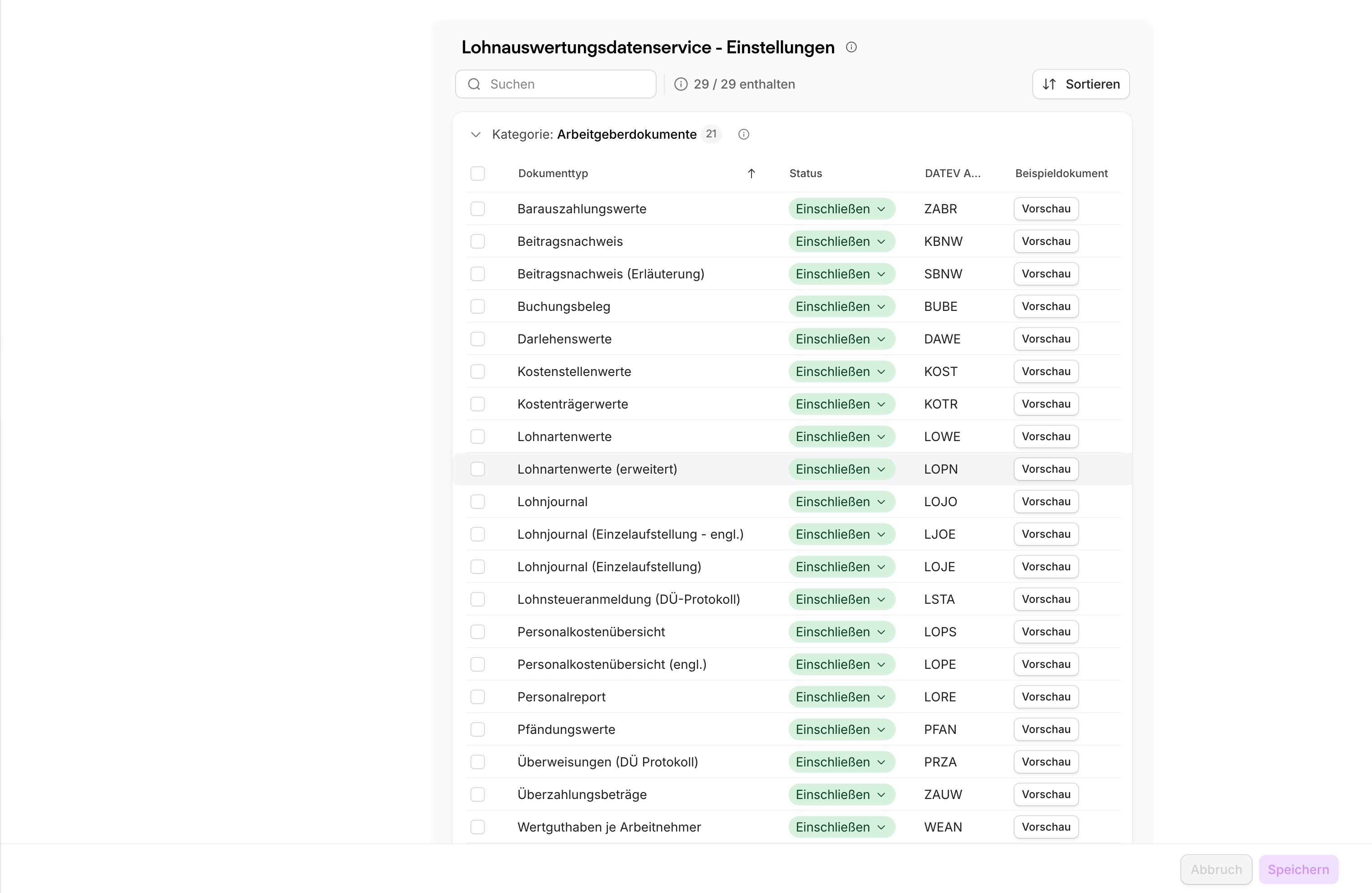The image size is (1372, 893).
Task: Click the magnifier icon in the search box
Action: pyautogui.click(x=474, y=84)
